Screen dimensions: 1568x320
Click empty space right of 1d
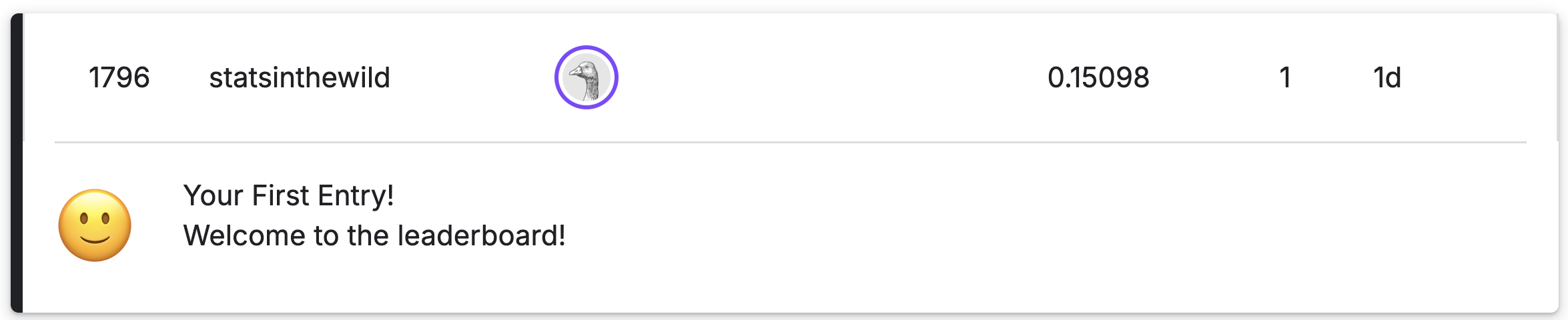pyautogui.click(x=1481, y=78)
